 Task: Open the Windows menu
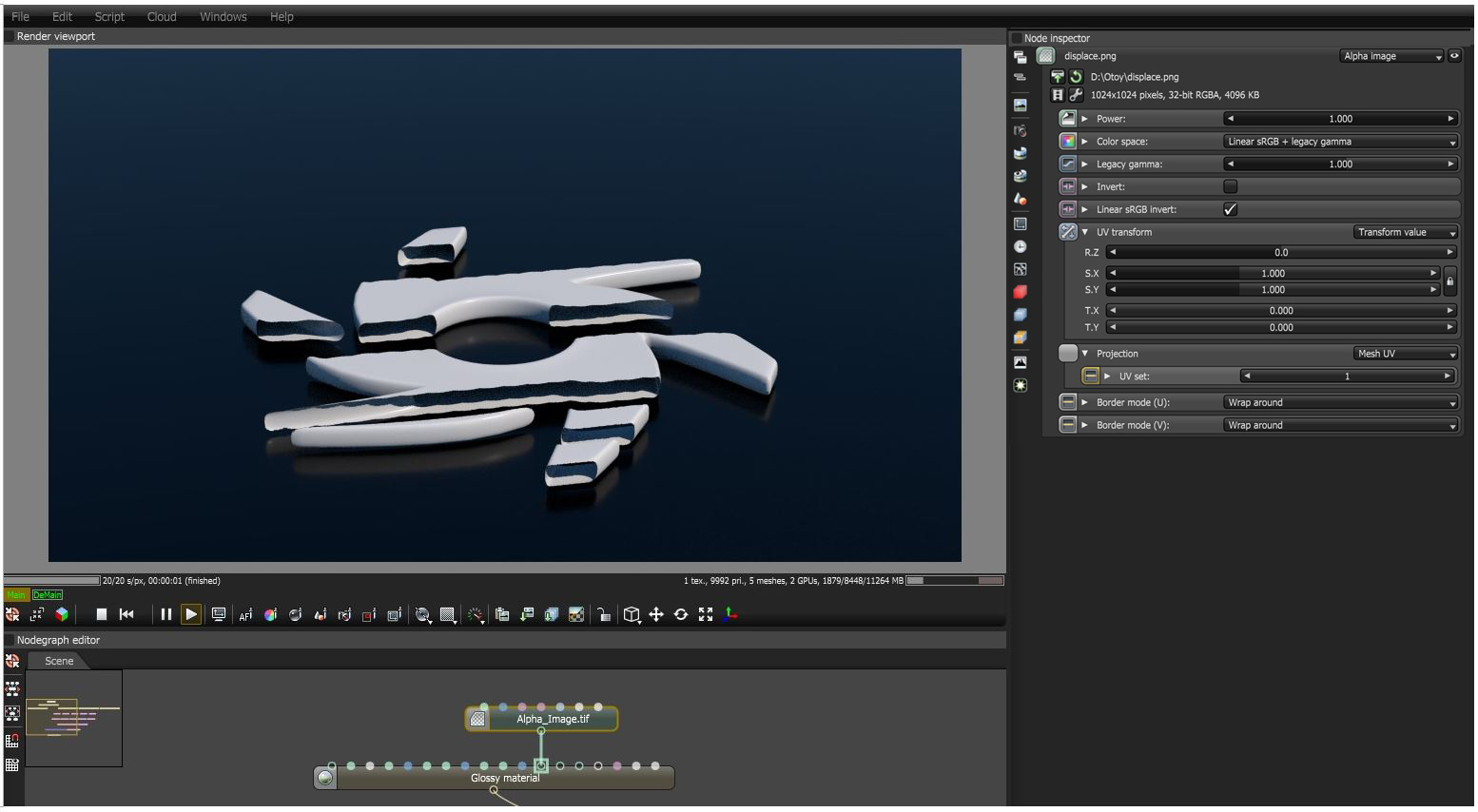coord(224,17)
